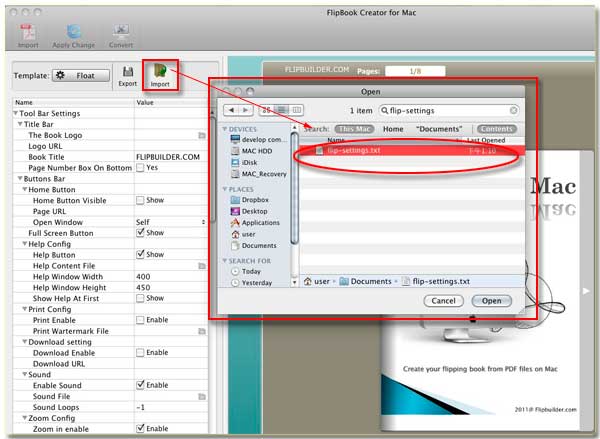Switch Open dialog to list view
The width and height of the screenshot is (600, 439).
point(281,110)
